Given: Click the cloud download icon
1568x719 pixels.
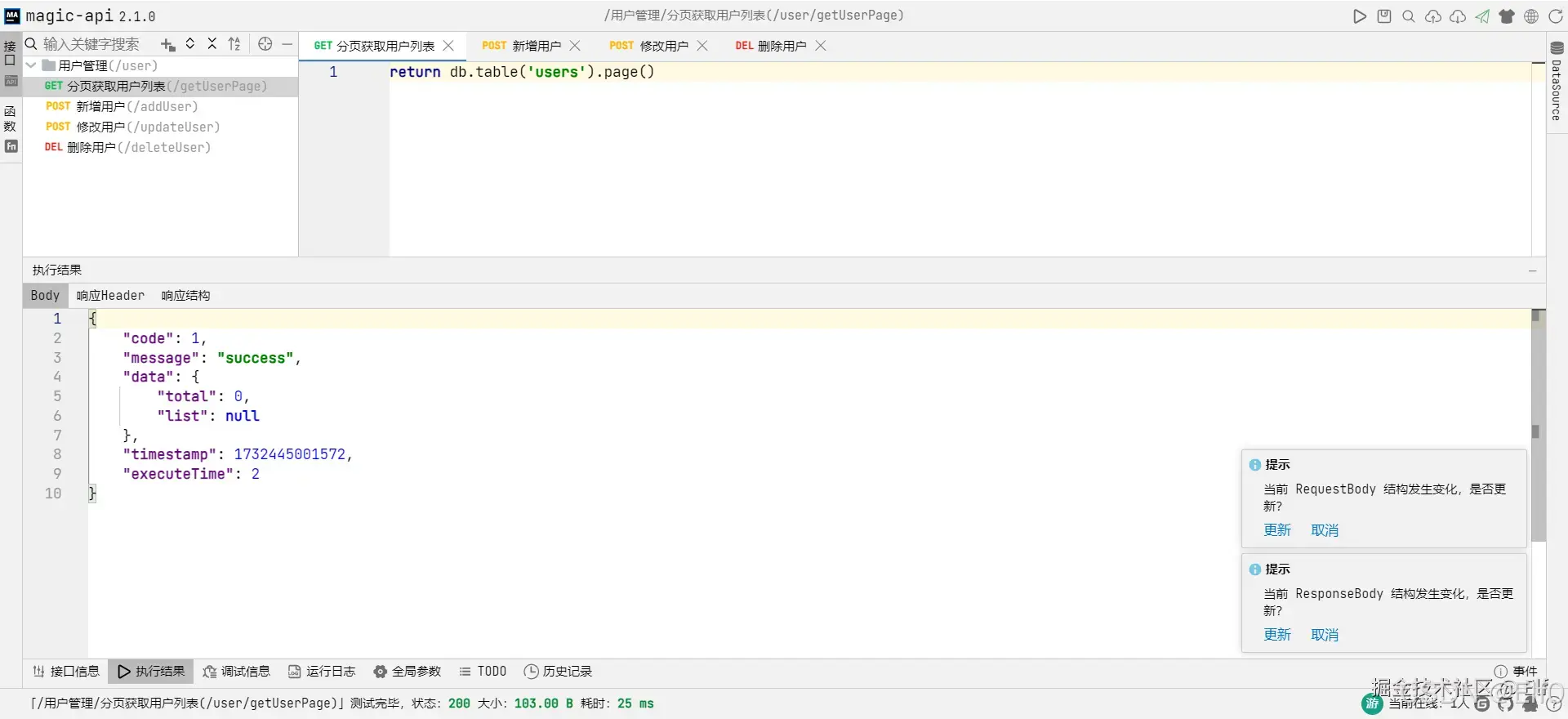Looking at the screenshot, I should pos(1458,16).
